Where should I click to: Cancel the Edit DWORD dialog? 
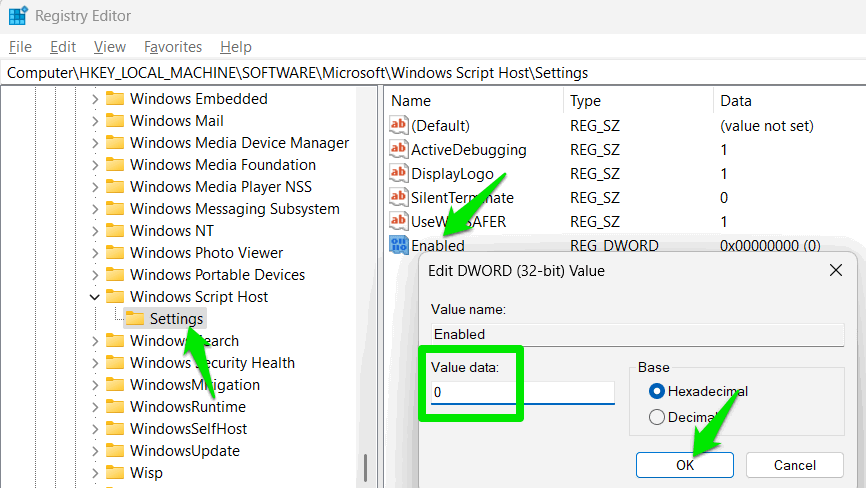(795, 465)
